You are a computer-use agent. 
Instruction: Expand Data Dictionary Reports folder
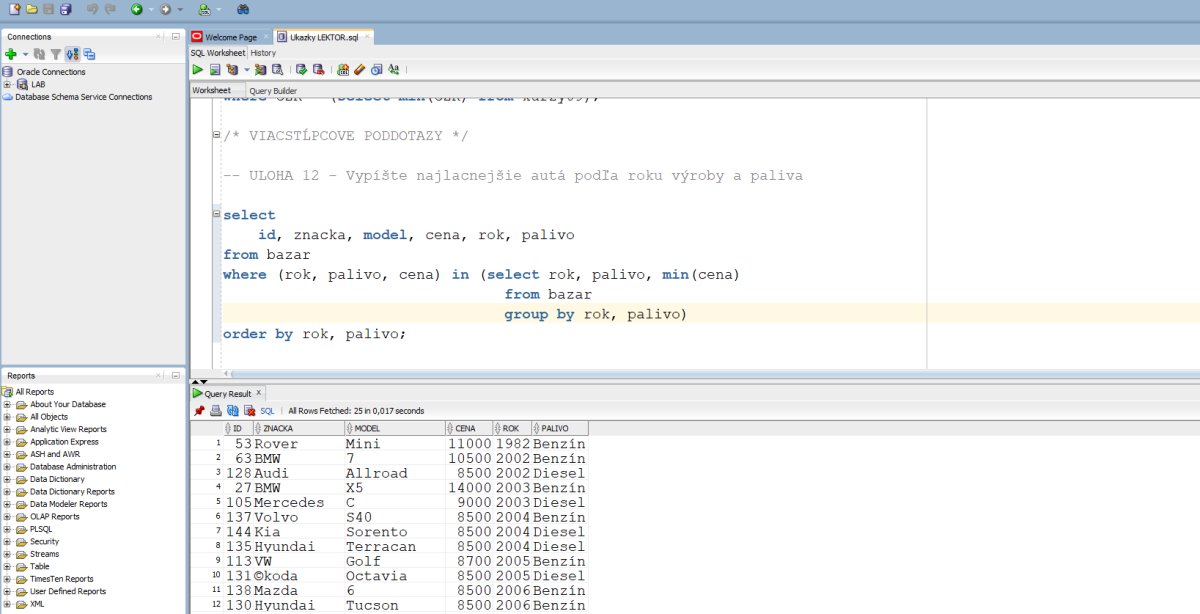coord(7,491)
